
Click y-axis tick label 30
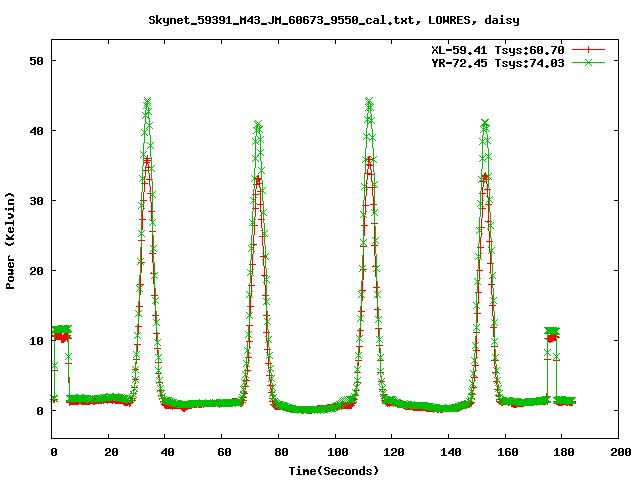pos(36,201)
